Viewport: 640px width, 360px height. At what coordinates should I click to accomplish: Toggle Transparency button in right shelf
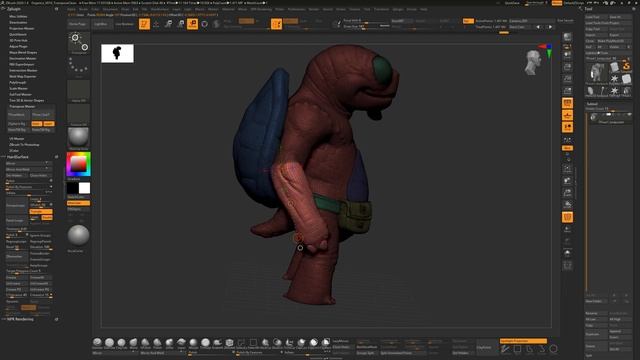point(567,230)
